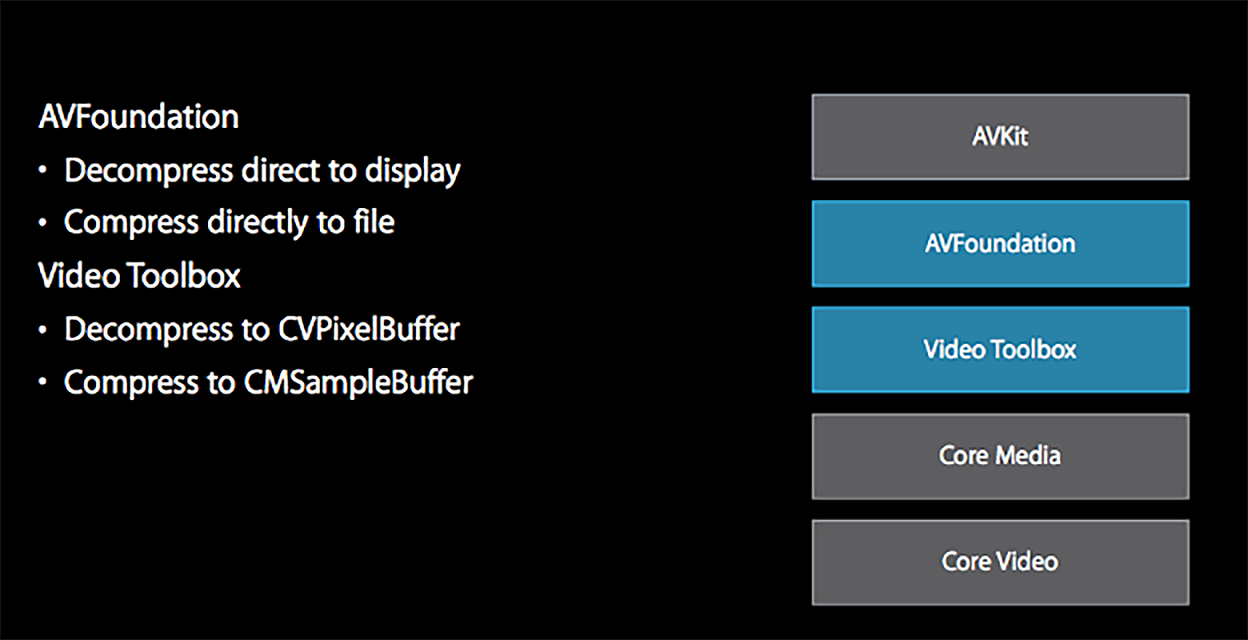Click the word "CMSampleBuffer"
1248x640 pixels.
(358, 382)
